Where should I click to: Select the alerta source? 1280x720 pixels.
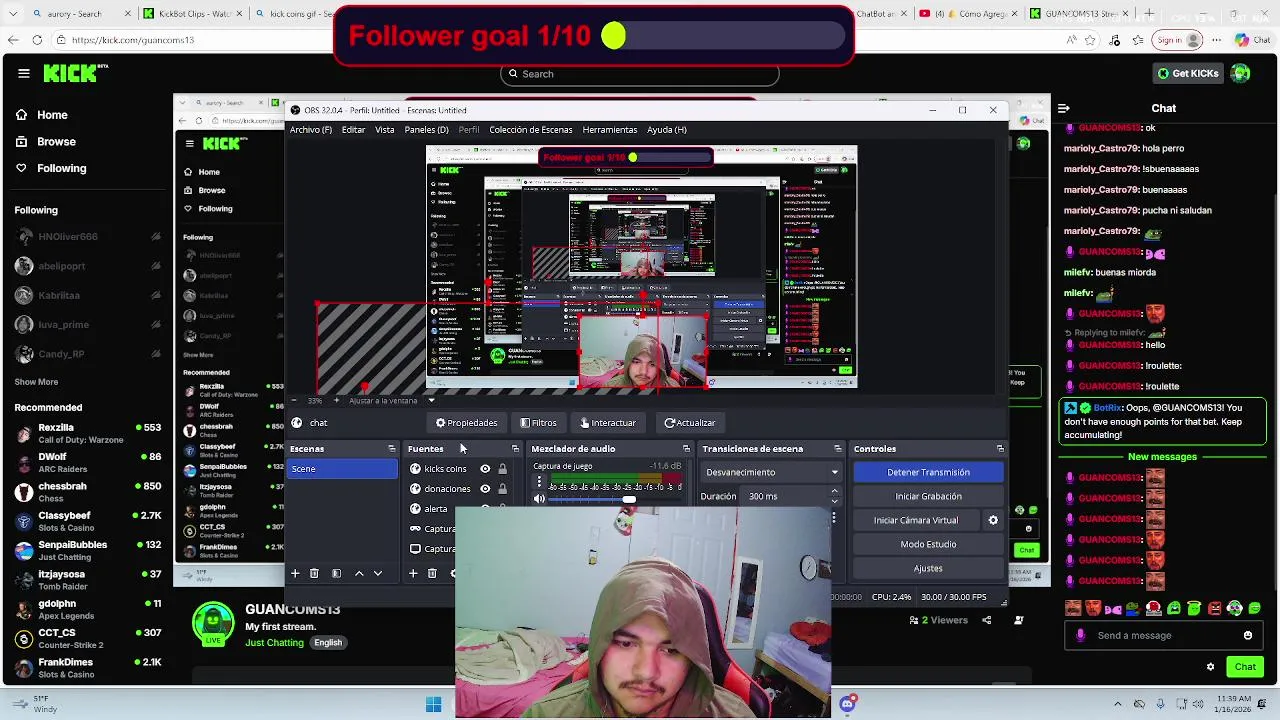coord(435,509)
